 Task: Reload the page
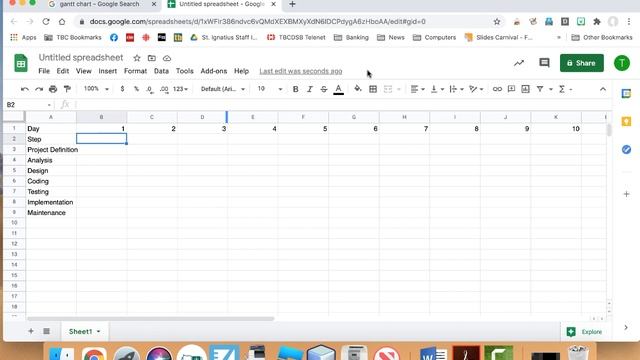point(46,22)
